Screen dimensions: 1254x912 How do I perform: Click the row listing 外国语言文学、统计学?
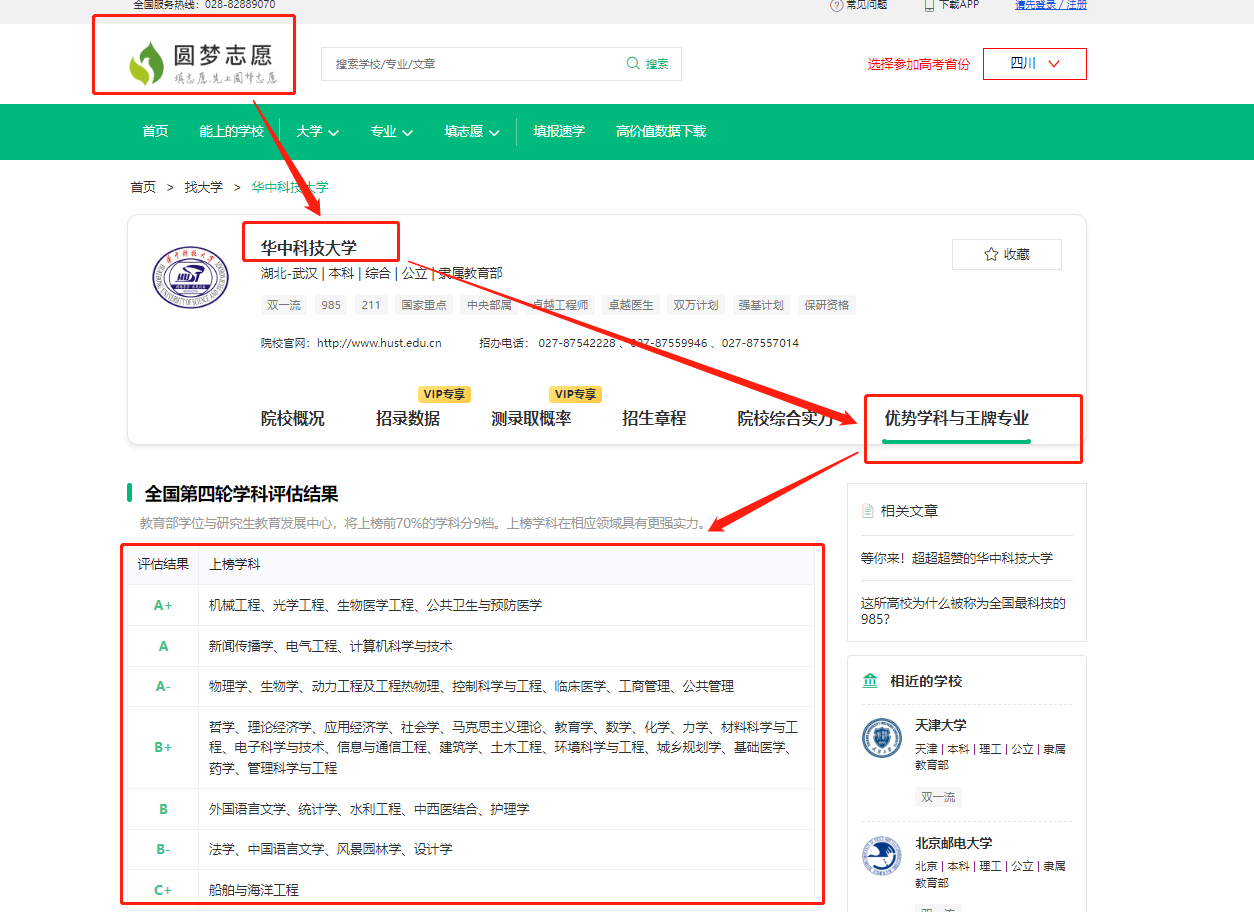[x=471, y=809]
